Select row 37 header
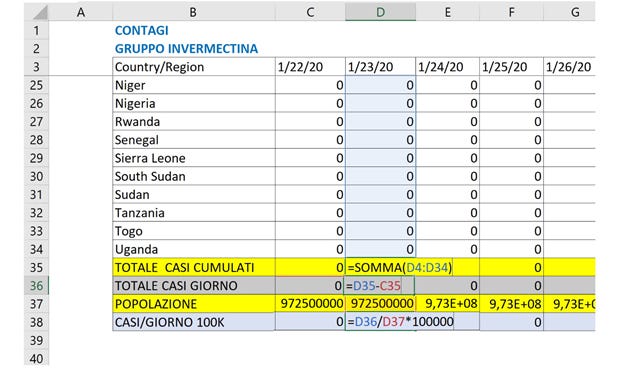Screen dimensions: 642x392 [x=36, y=304]
